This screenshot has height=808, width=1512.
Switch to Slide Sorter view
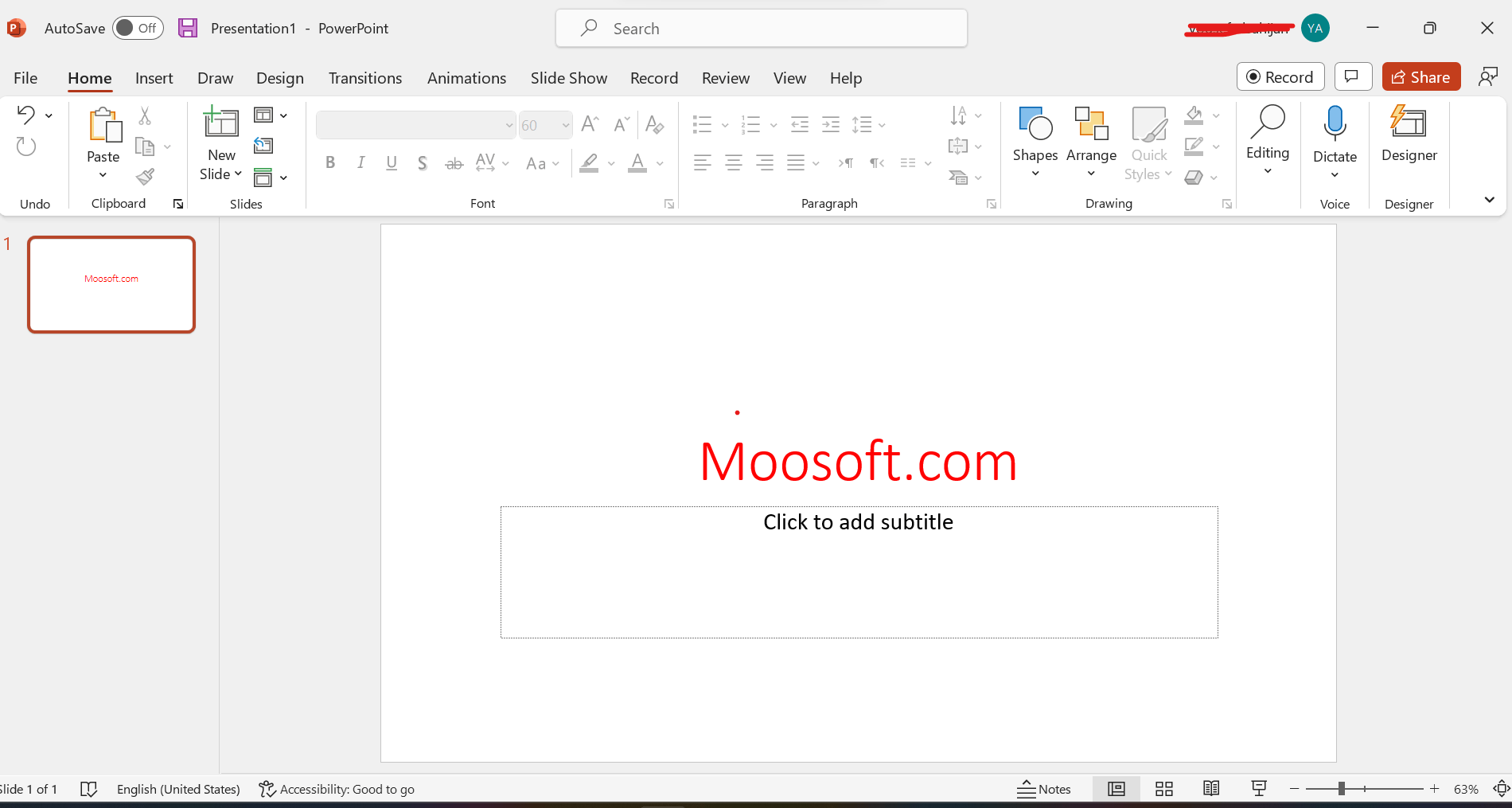1164,789
